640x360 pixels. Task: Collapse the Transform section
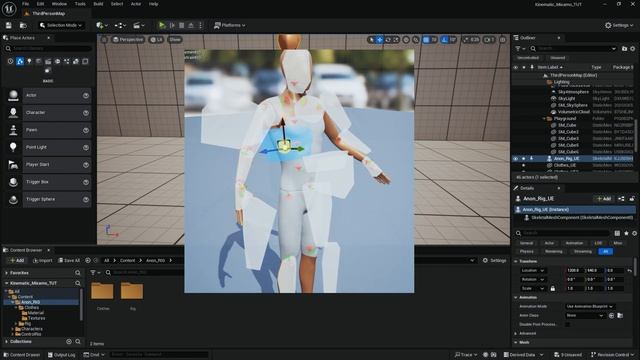(516, 261)
